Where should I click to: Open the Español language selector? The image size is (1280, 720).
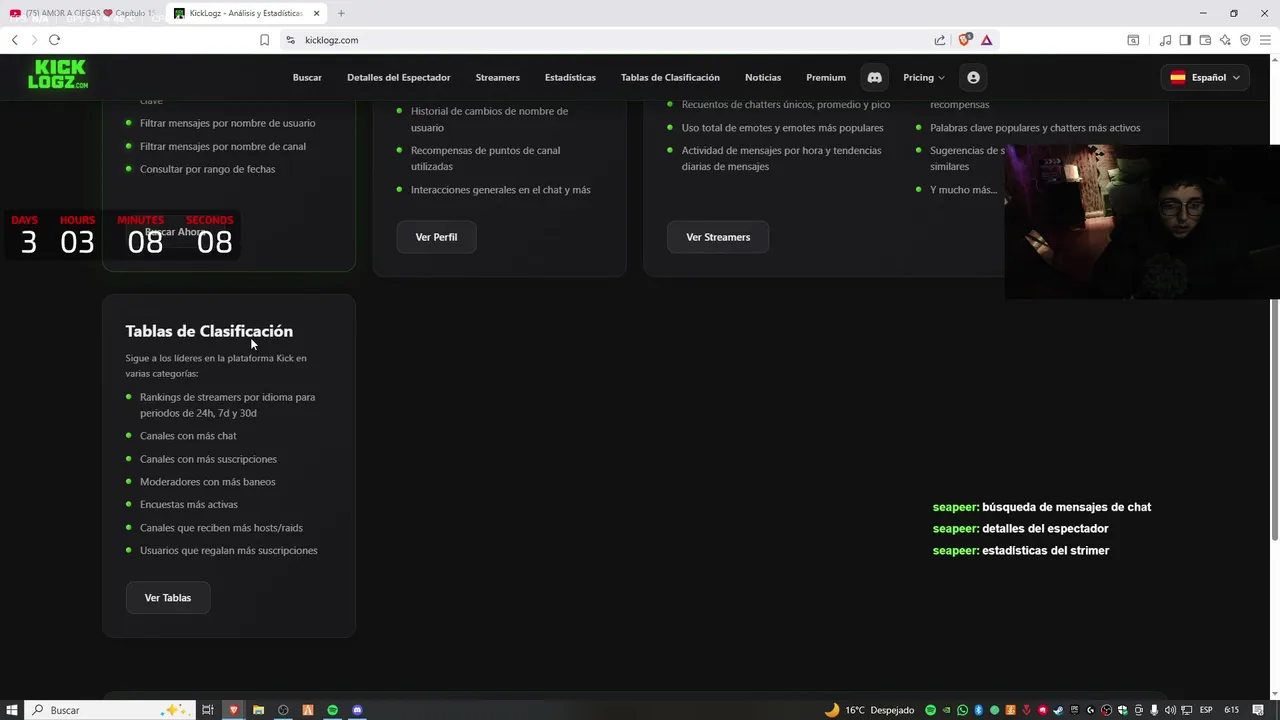(1205, 77)
